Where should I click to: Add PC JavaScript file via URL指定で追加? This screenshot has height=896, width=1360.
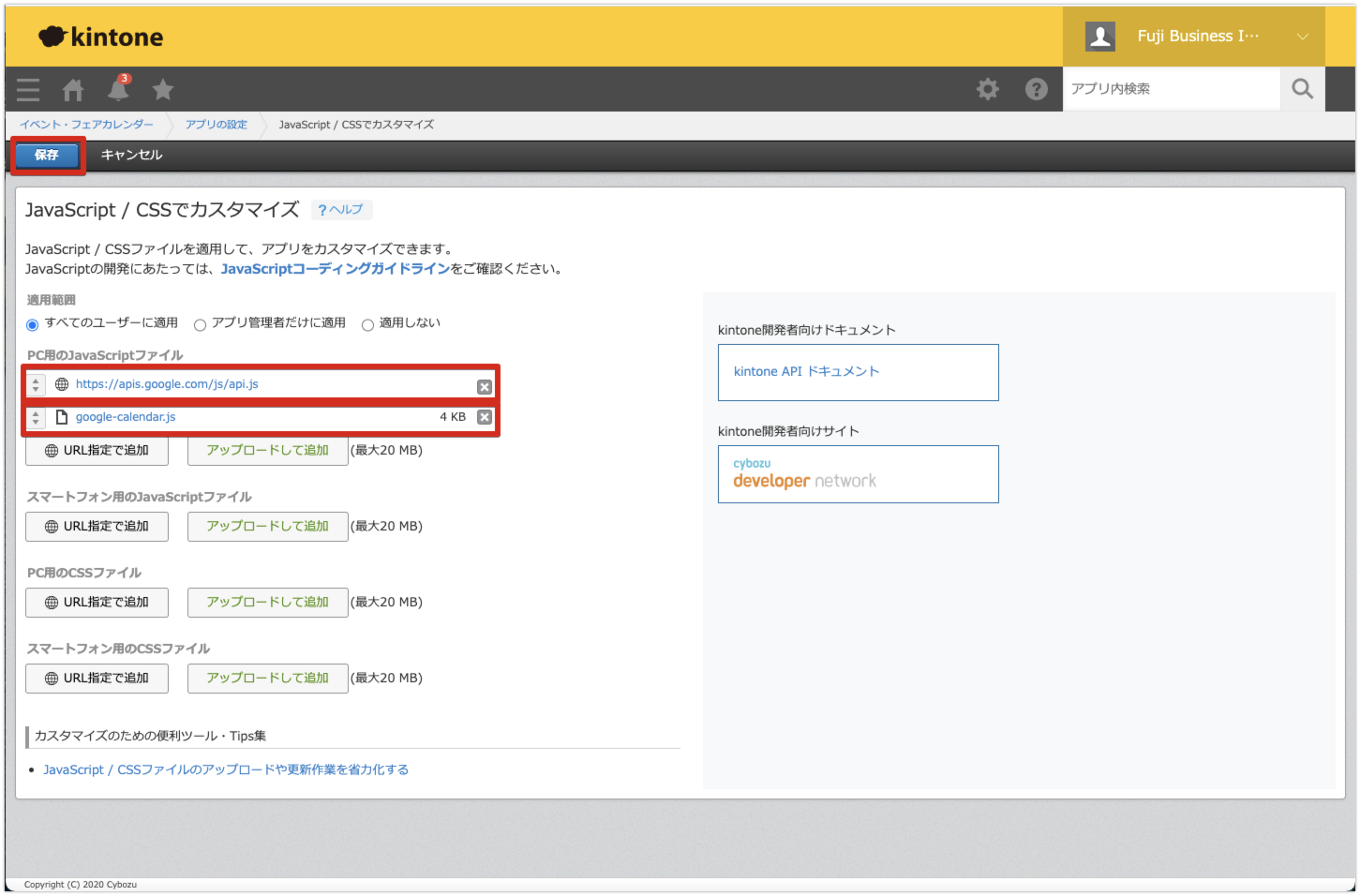coord(97,451)
